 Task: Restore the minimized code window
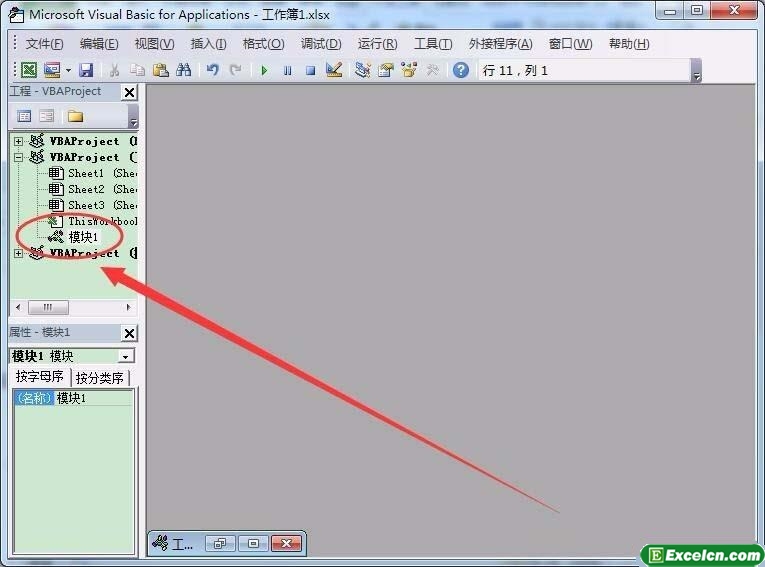point(220,543)
